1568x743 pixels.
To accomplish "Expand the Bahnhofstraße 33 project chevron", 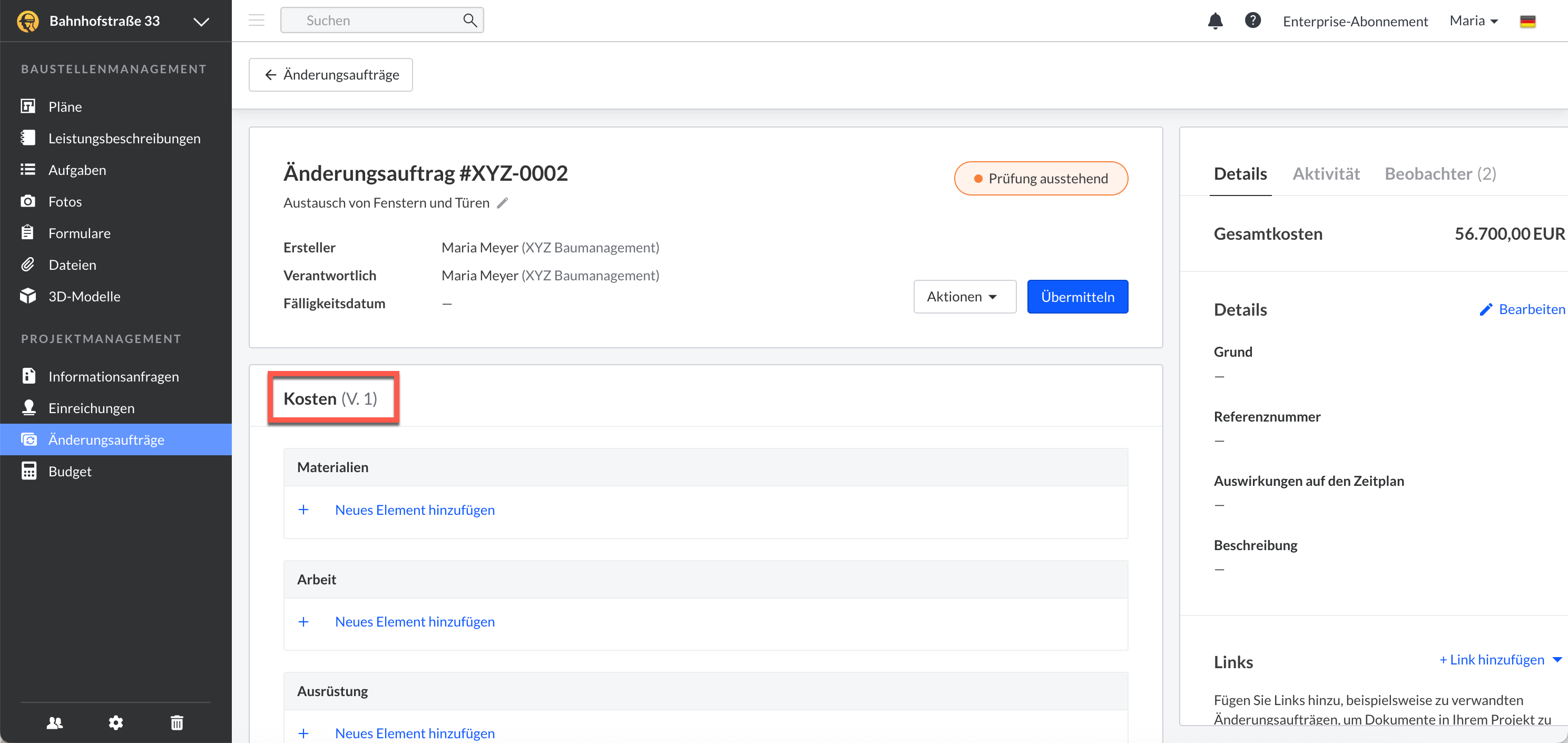I will click(x=201, y=22).
